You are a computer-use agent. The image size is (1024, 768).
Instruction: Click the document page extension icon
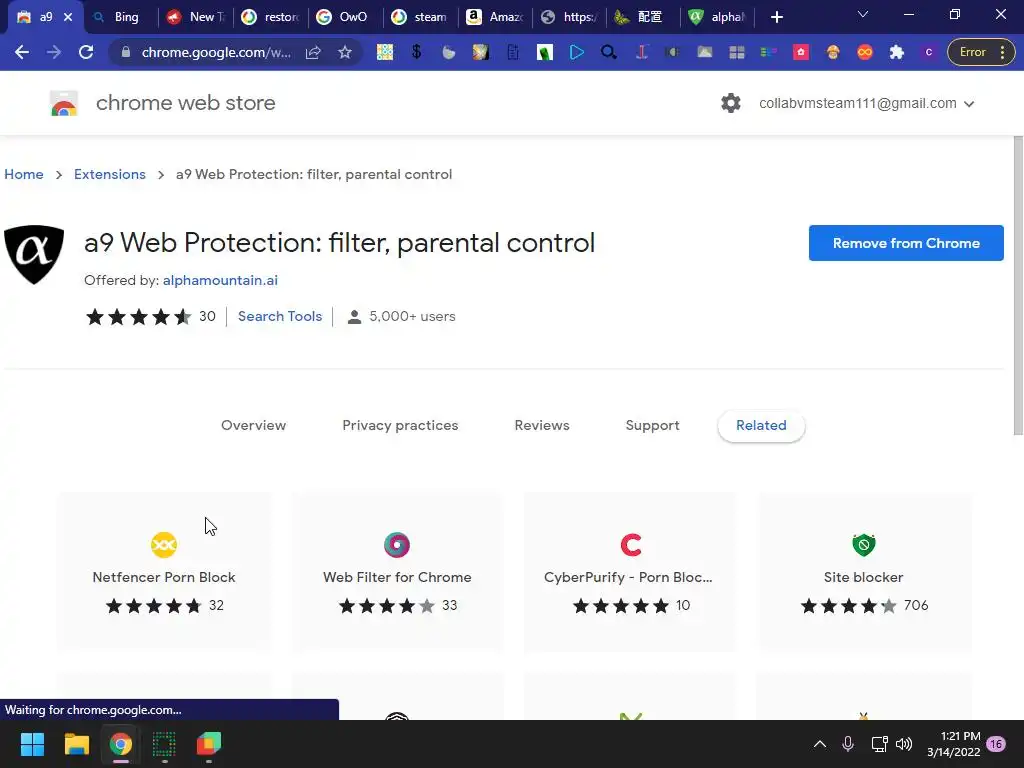point(513,52)
